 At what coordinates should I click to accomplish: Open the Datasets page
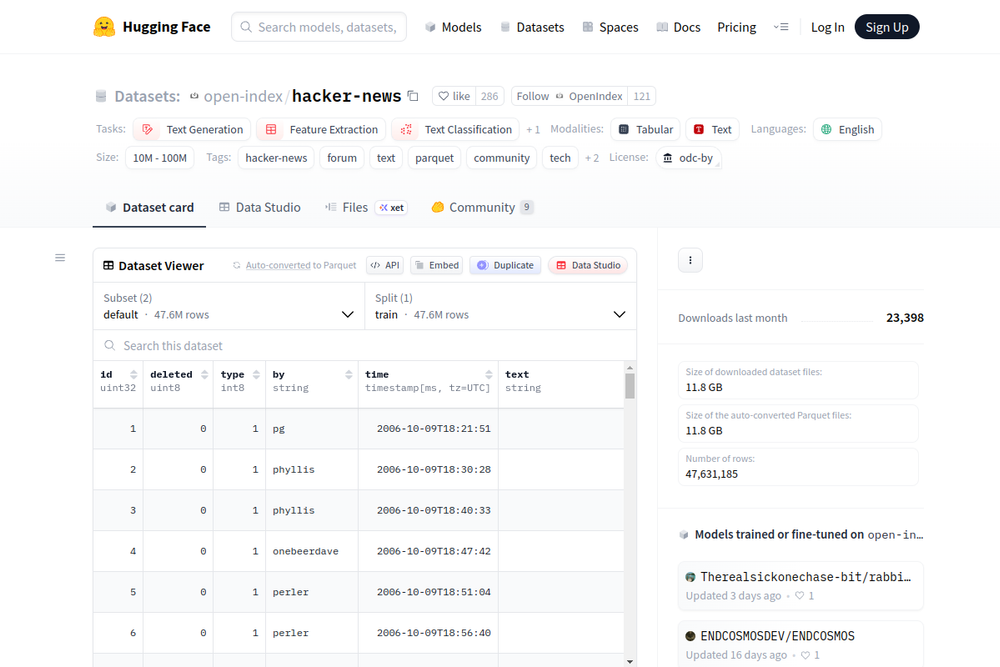(x=532, y=27)
